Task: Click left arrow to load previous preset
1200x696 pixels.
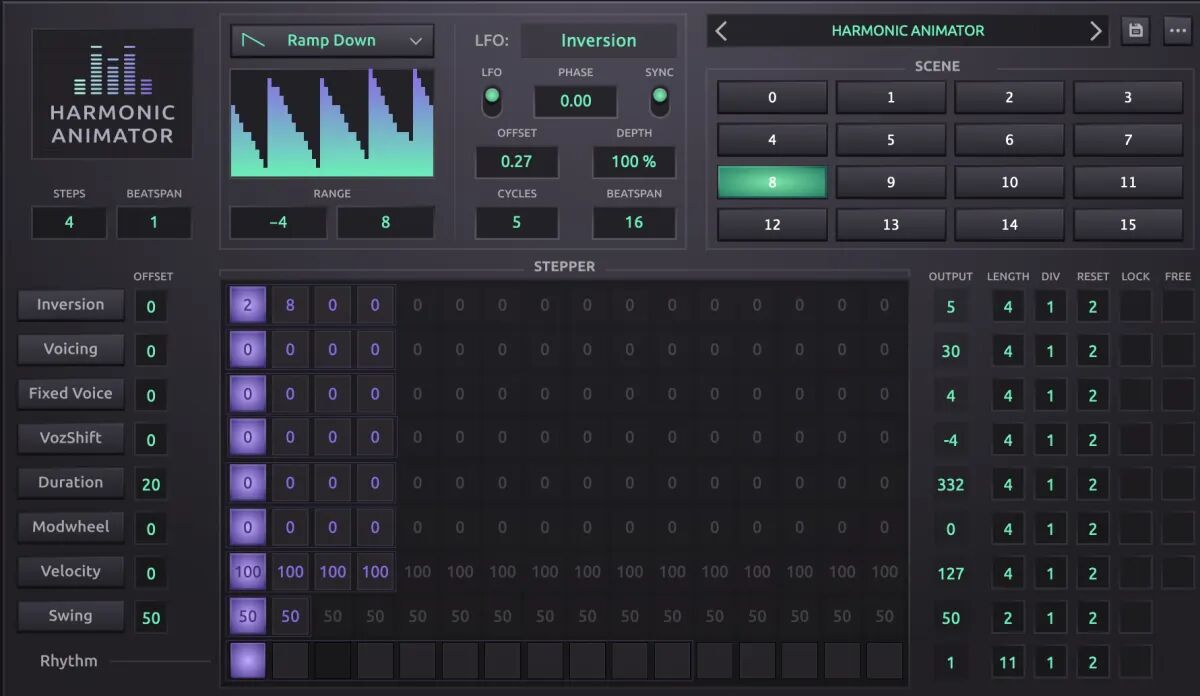Action: click(x=721, y=30)
